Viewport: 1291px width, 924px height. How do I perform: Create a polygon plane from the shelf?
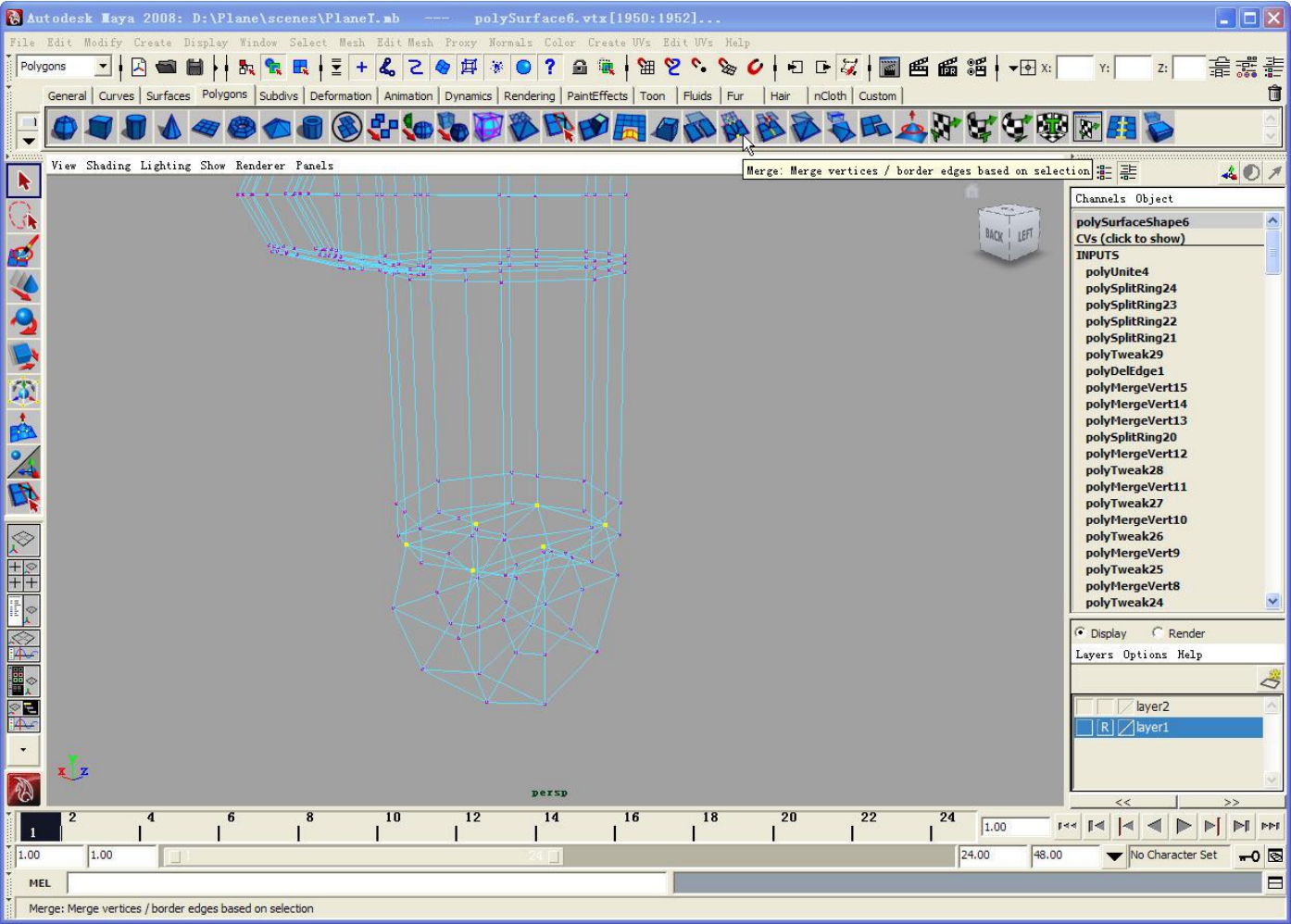pyautogui.click(x=206, y=128)
